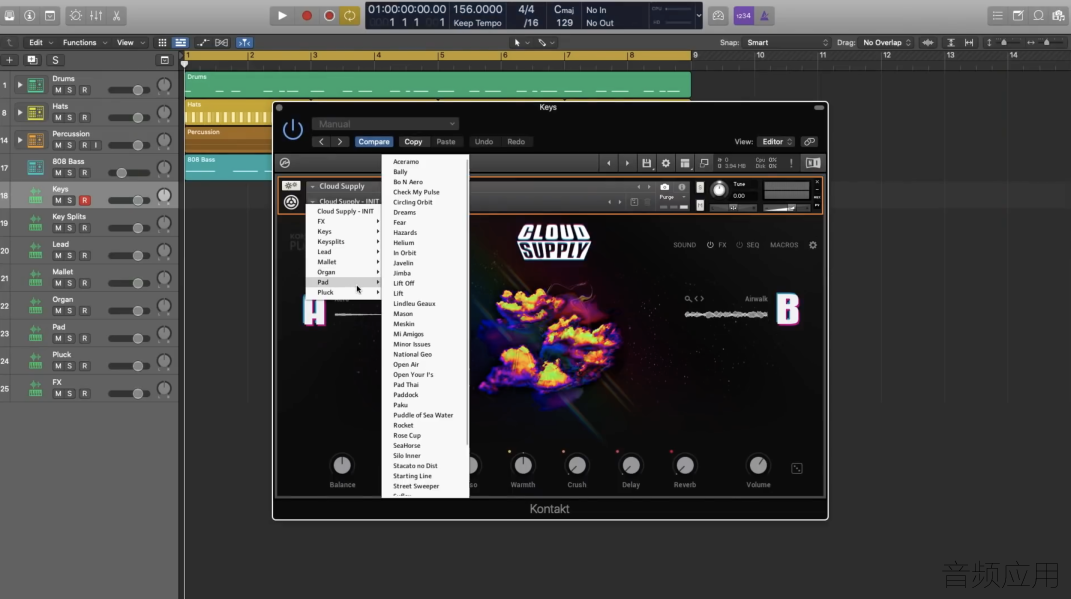Open the Mixer from the toolbar
The height and width of the screenshot is (599, 1071).
(96, 16)
